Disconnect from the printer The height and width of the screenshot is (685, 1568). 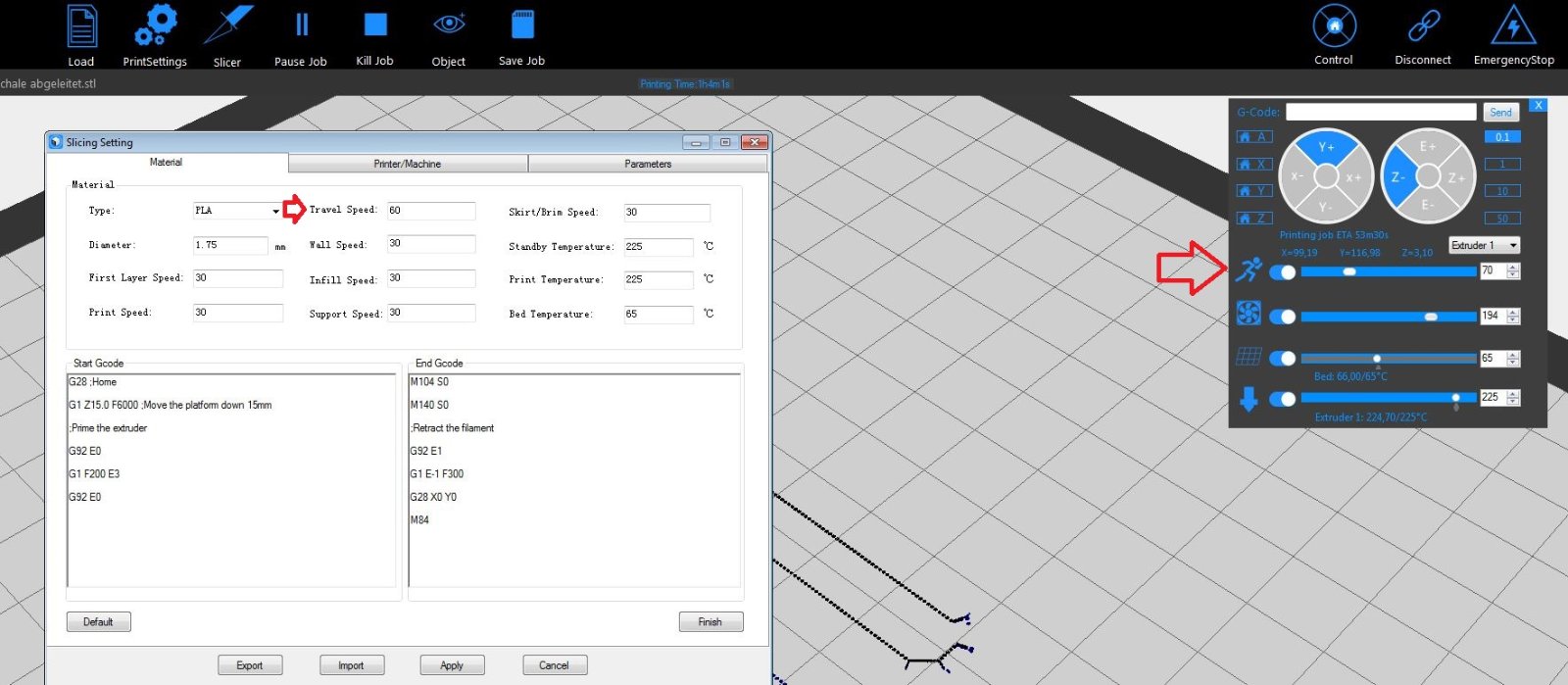point(1423,26)
